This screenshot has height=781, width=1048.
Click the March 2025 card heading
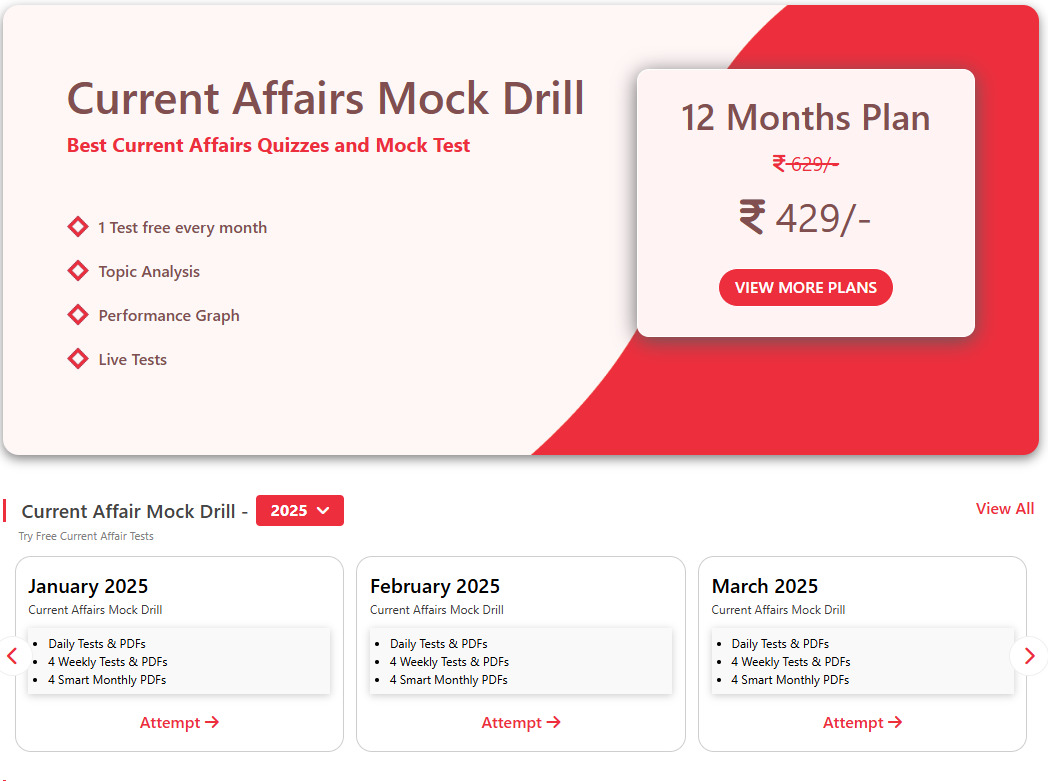tap(765, 586)
